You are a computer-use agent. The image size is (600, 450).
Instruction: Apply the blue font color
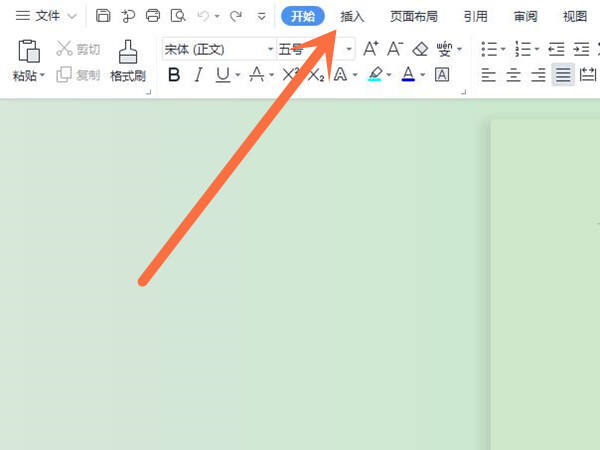(408, 74)
